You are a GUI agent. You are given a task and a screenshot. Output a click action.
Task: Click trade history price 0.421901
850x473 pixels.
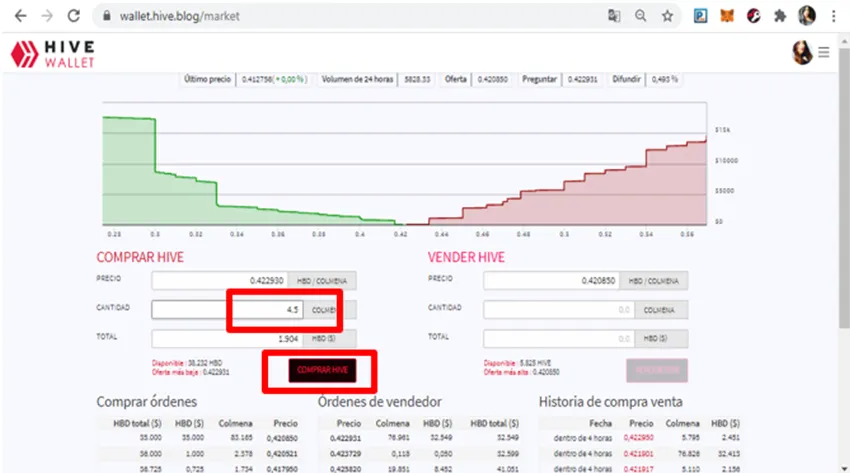click(639, 453)
